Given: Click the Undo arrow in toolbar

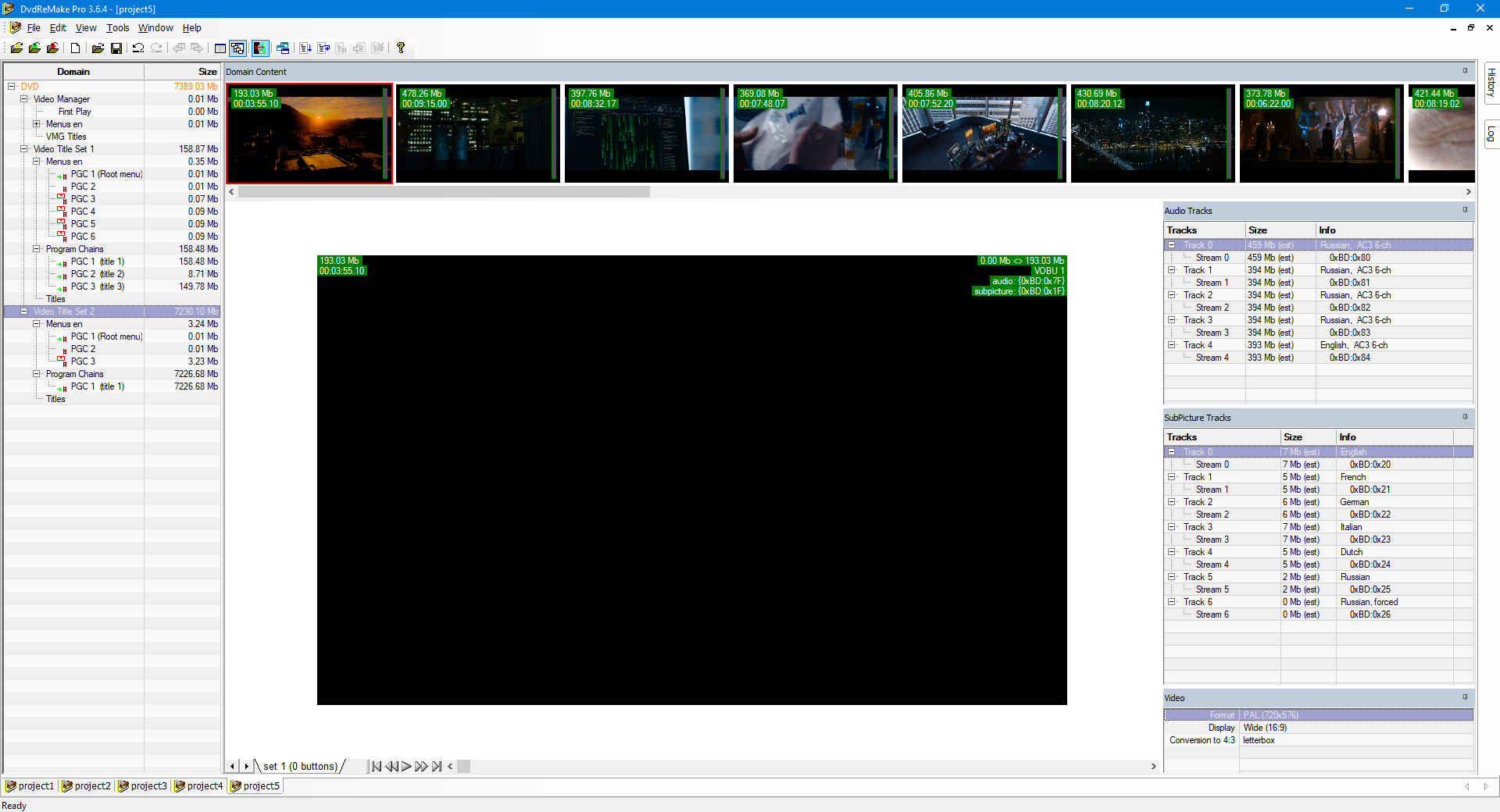Looking at the screenshot, I should 138,48.
